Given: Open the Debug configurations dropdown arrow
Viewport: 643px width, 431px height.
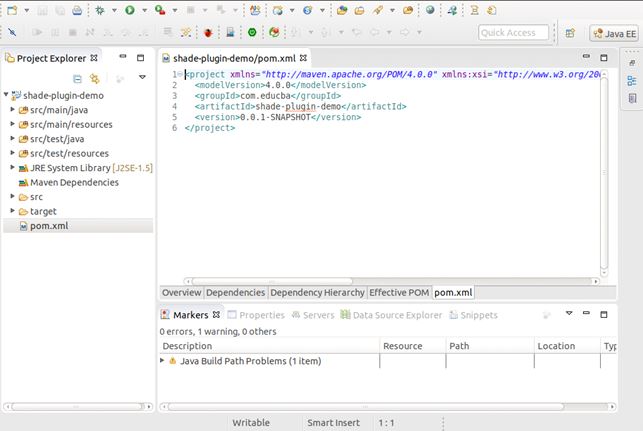Looking at the screenshot, I should tap(114, 10).
